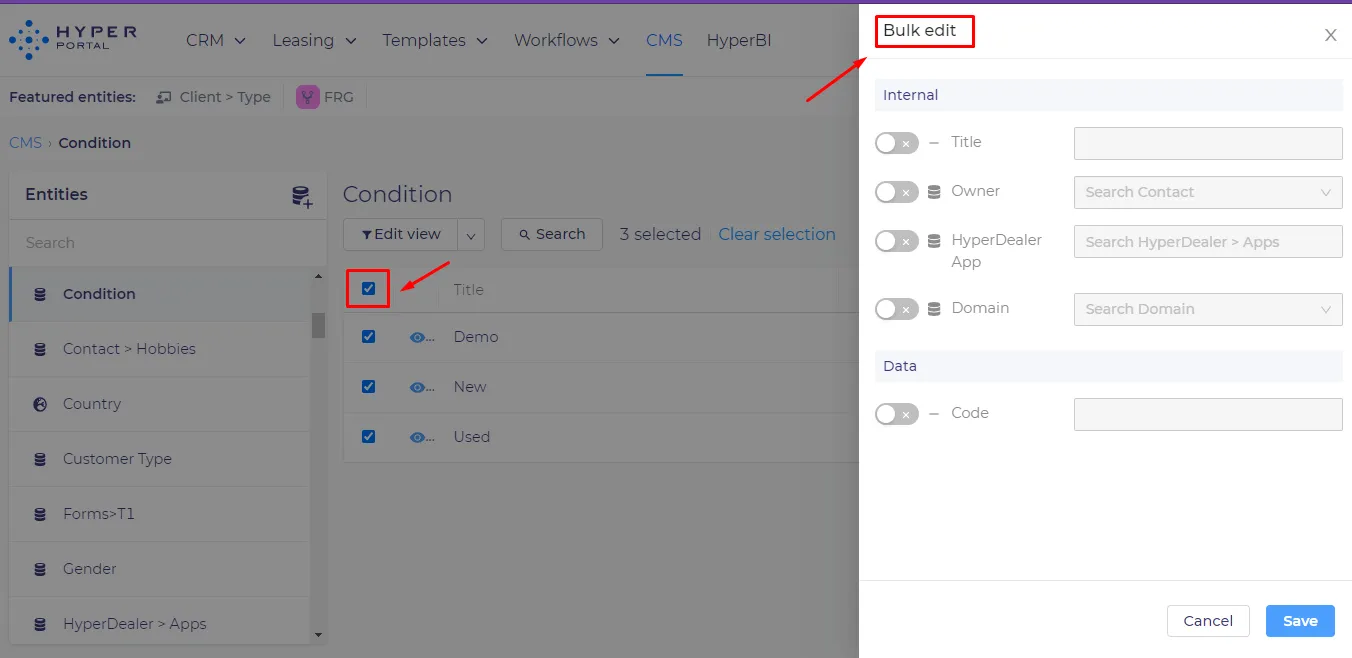Switch to the HyperBI tab

pos(739,40)
